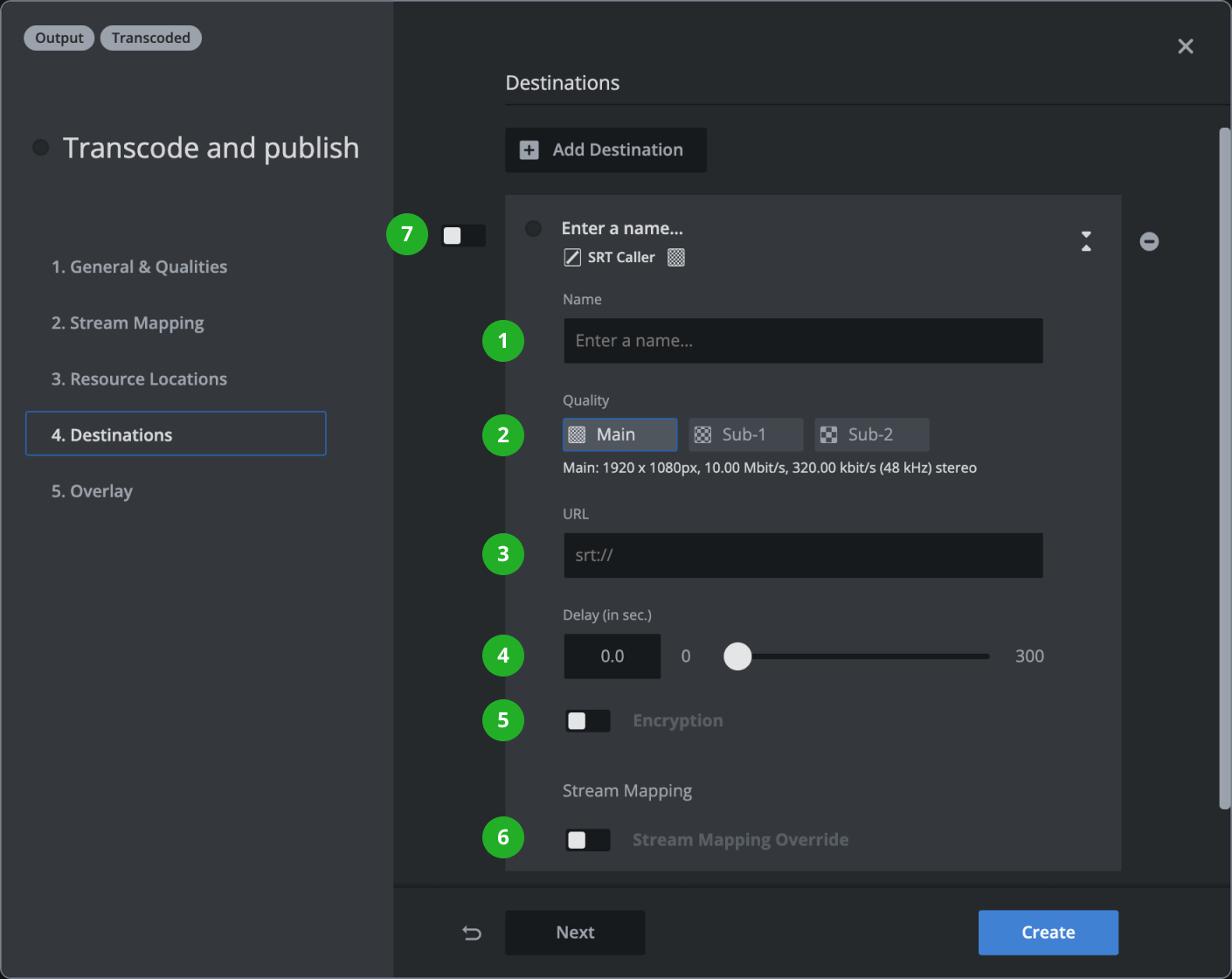Click the Next button
The width and height of the screenshot is (1232, 979).
[575, 933]
